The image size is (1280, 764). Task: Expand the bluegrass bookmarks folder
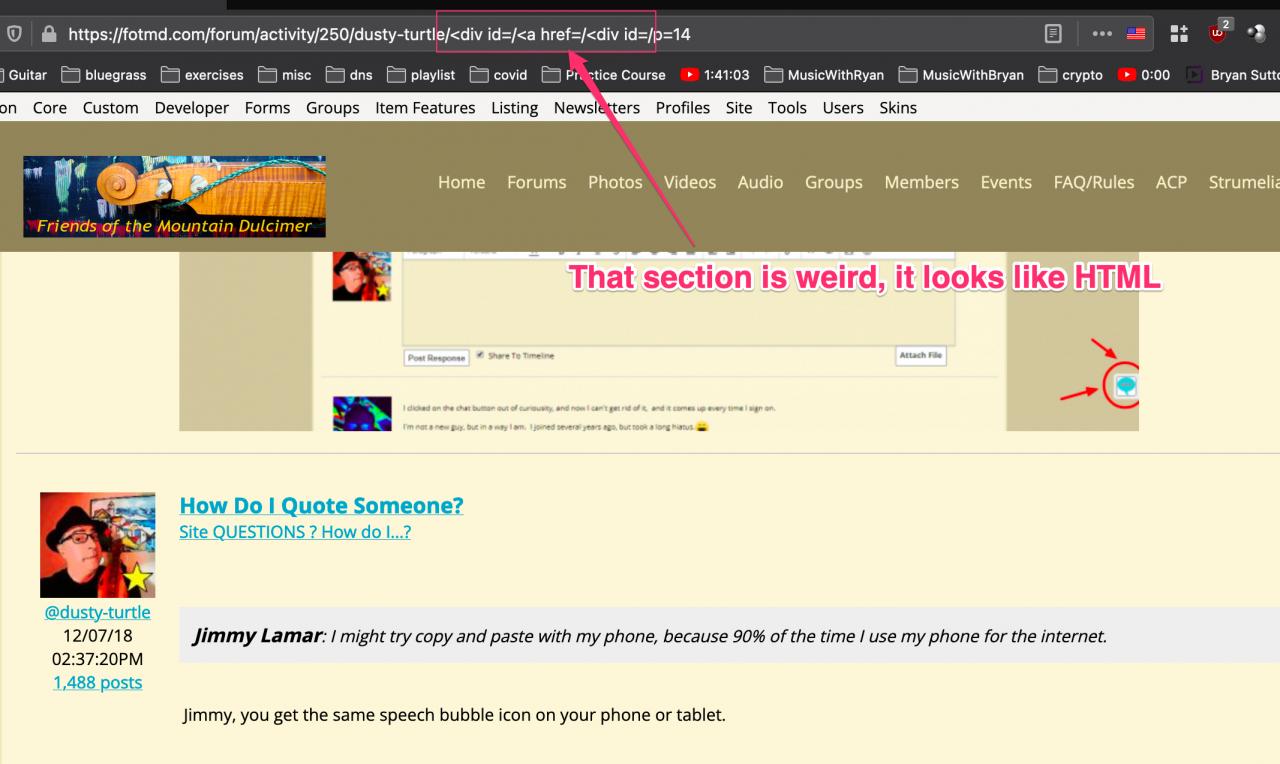coord(103,75)
